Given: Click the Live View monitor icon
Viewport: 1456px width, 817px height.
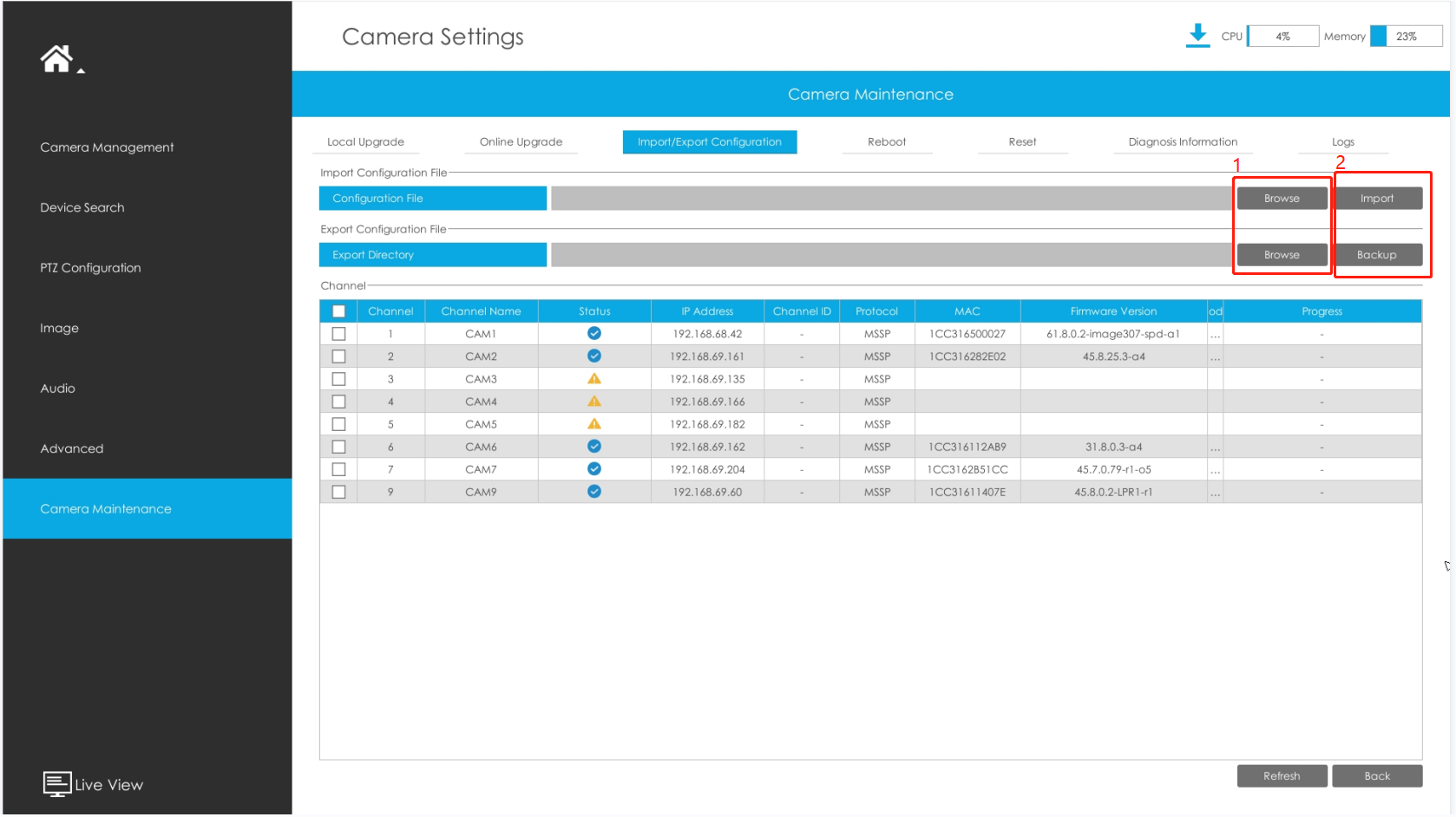Looking at the screenshot, I should pyautogui.click(x=57, y=784).
